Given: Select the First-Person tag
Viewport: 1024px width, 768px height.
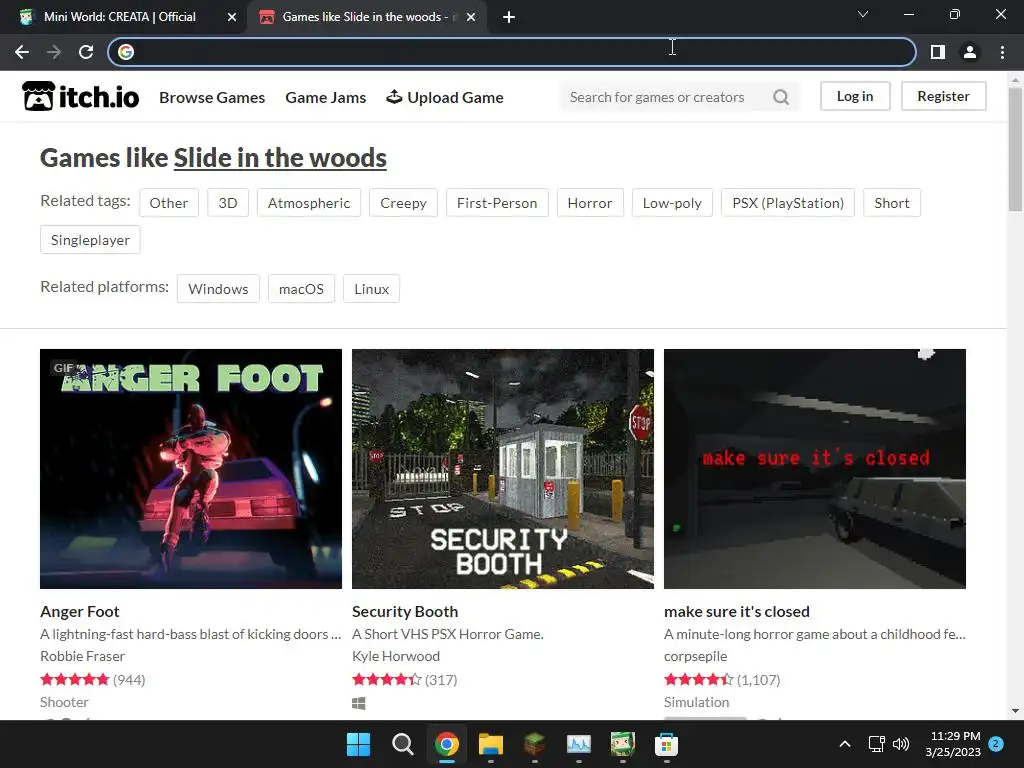Looking at the screenshot, I should click(x=497, y=203).
